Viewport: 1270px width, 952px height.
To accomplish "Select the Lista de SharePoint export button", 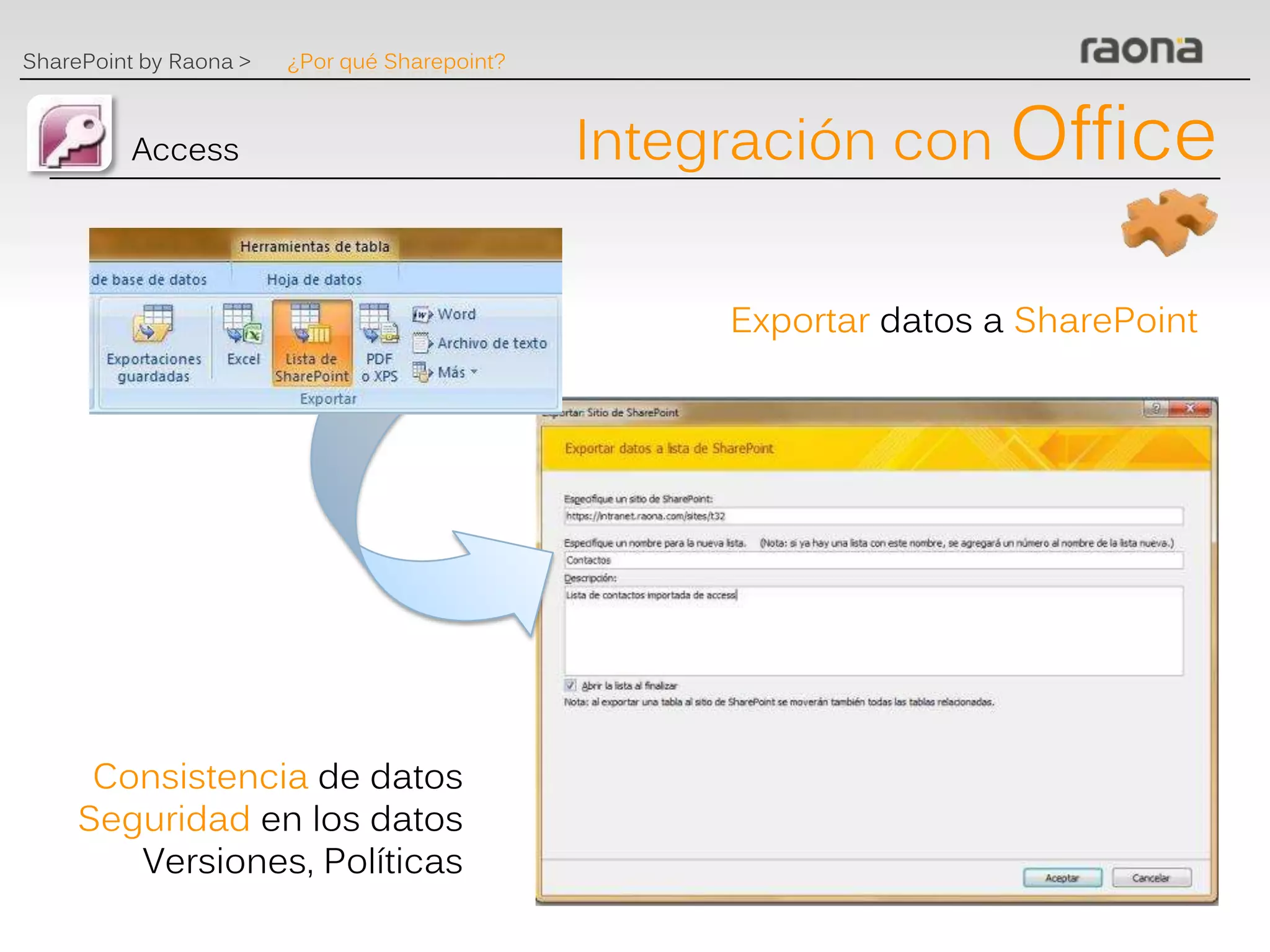I will [312, 344].
